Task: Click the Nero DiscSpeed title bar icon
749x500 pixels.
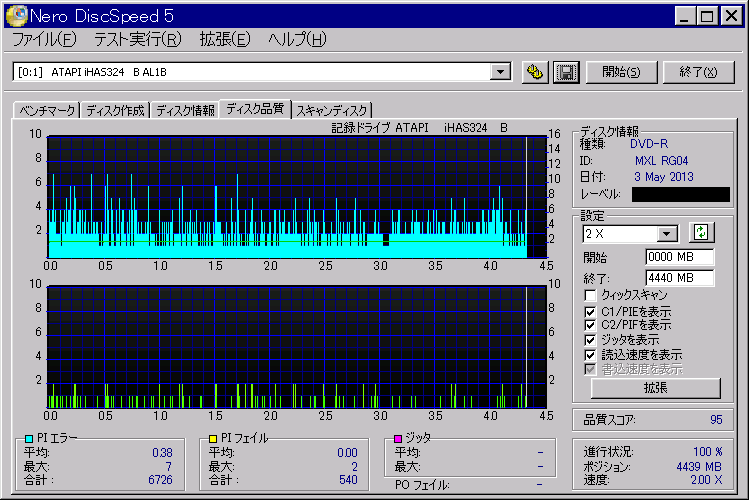Action: (16, 15)
